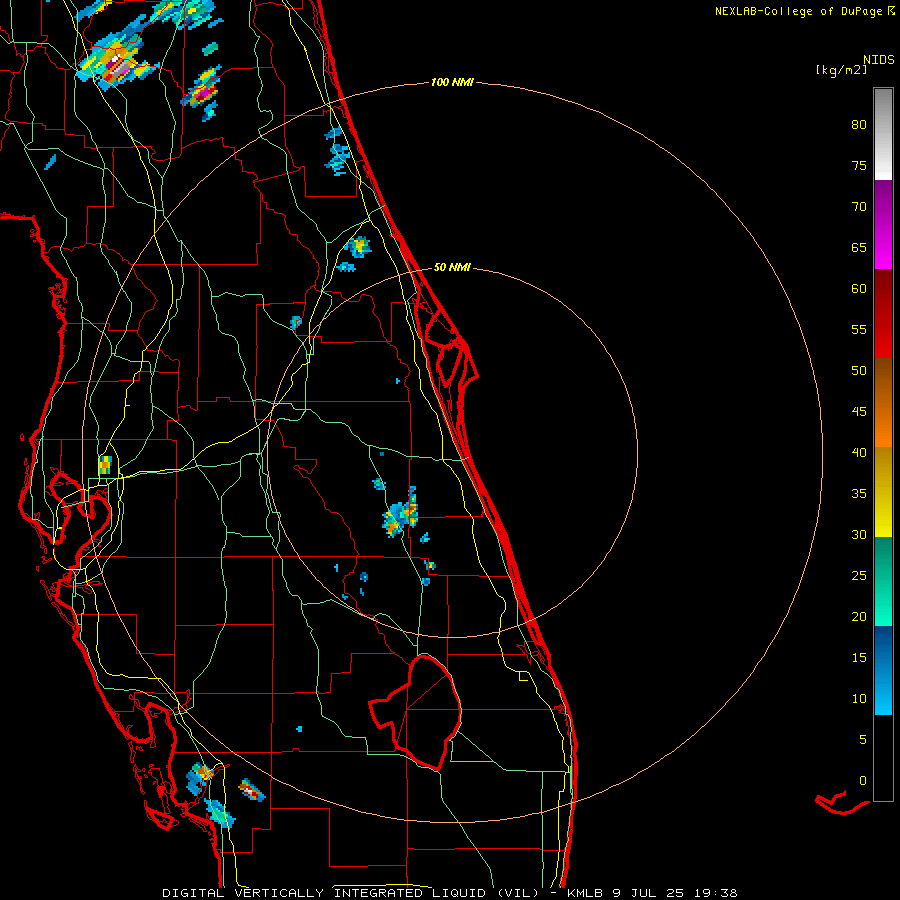Select the 70 value on the VIL scale
Viewport: 900px width, 900px height.
[x=859, y=207]
